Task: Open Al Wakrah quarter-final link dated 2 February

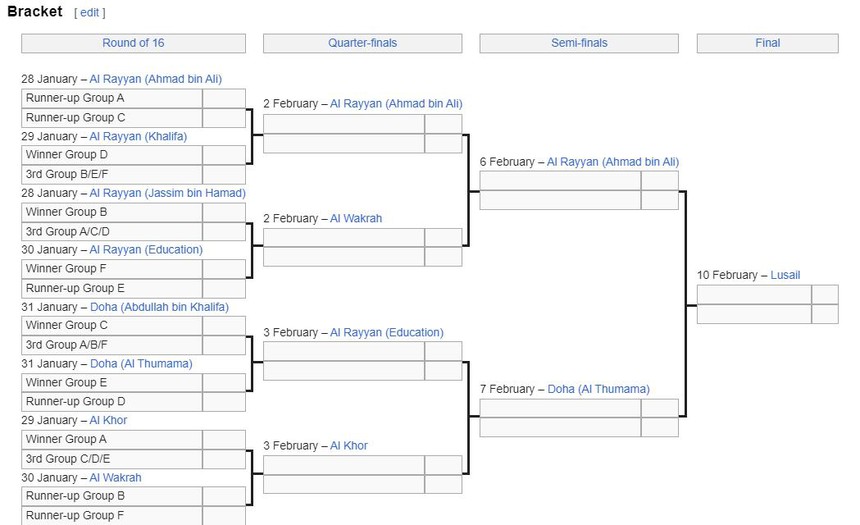Action: [x=356, y=219]
